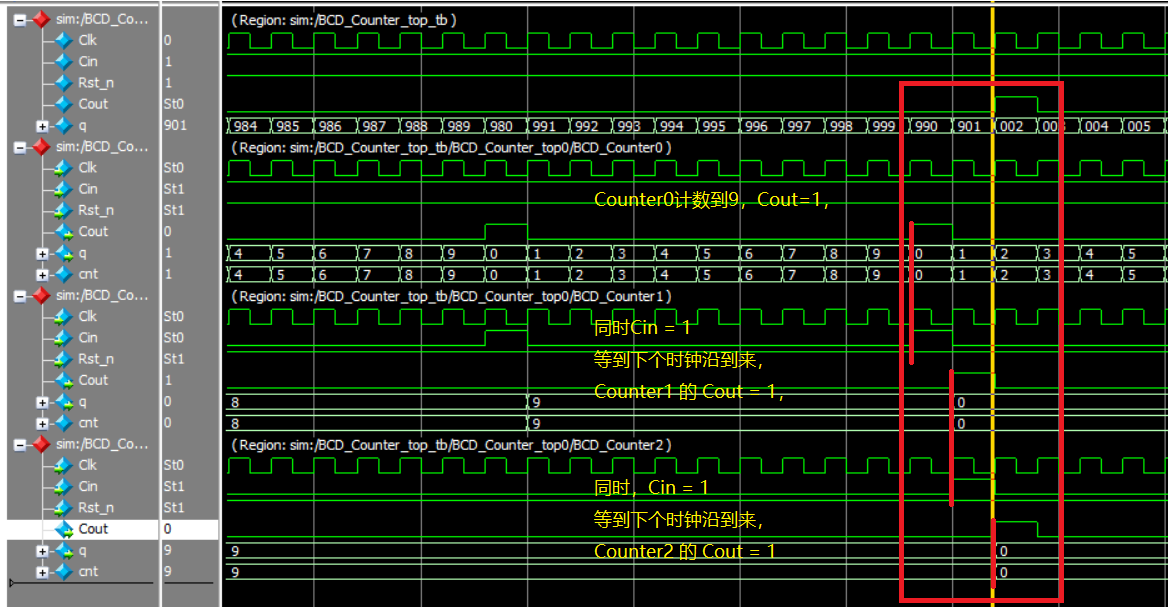Select the red group icon for BCD_Counter_top_tb
Image resolution: width=1168 pixels, height=608 pixels.
(x=41, y=20)
